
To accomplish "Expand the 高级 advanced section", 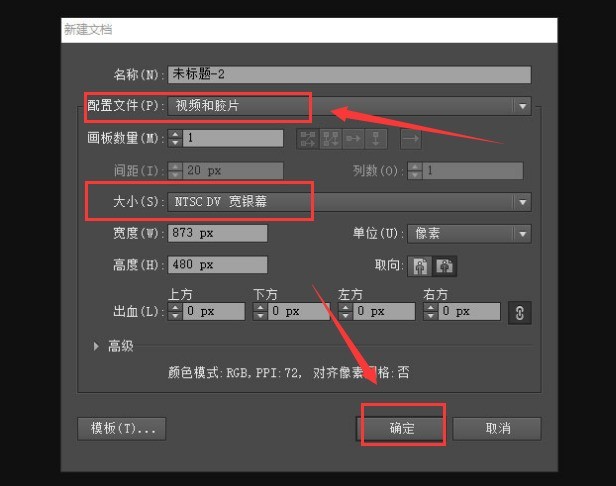I will tap(96, 346).
